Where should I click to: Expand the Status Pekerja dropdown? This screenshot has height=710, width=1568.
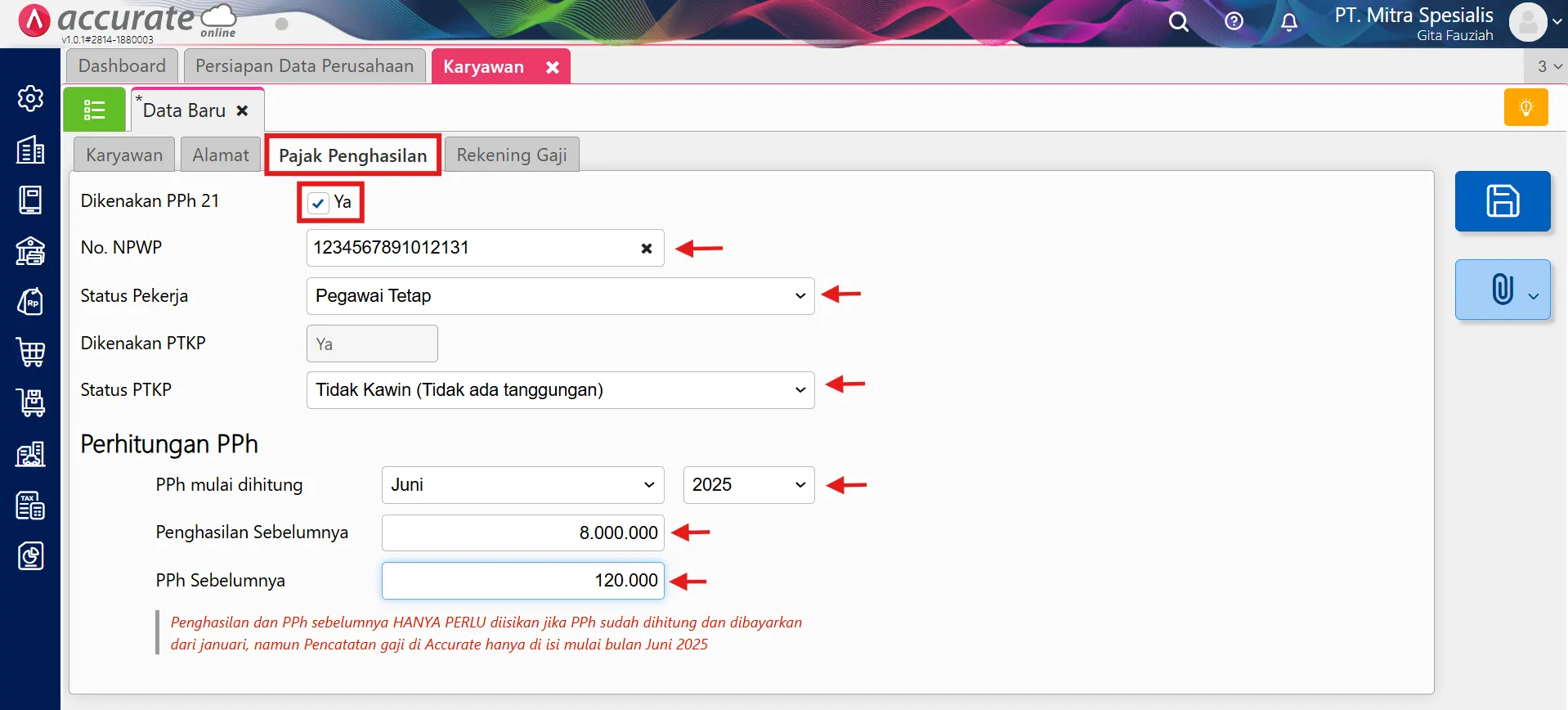pyautogui.click(x=560, y=296)
